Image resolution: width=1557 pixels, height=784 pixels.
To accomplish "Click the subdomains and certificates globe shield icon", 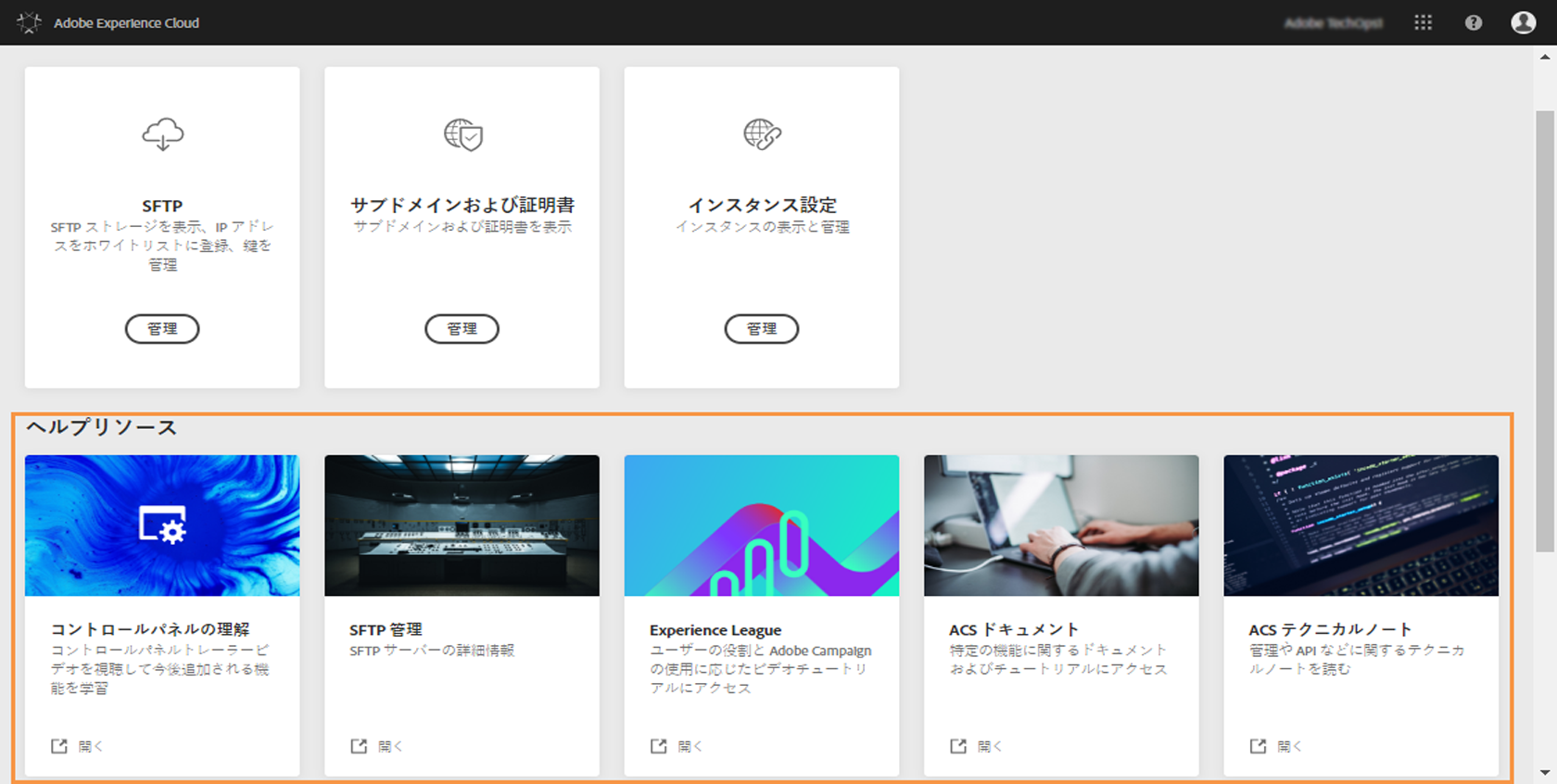I will [463, 134].
